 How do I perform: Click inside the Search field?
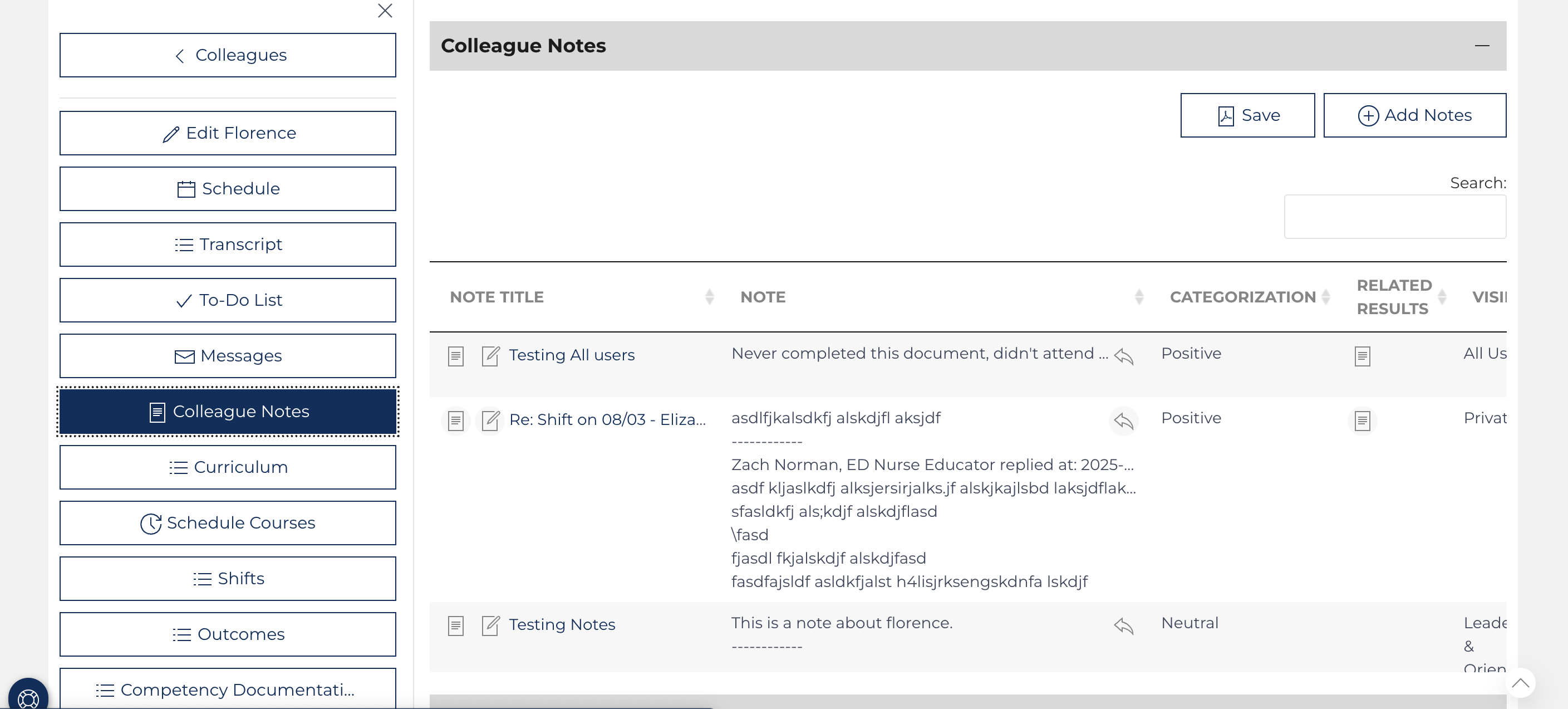tap(1394, 216)
